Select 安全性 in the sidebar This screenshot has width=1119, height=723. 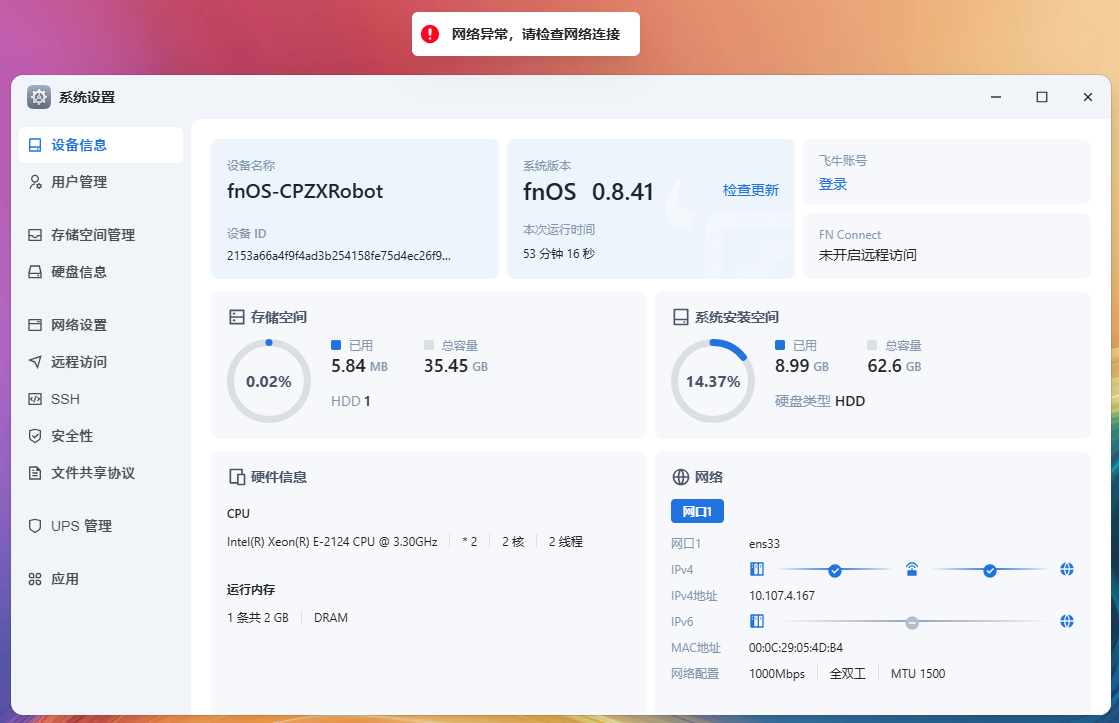pyautogui.click(x=101, y=436)
